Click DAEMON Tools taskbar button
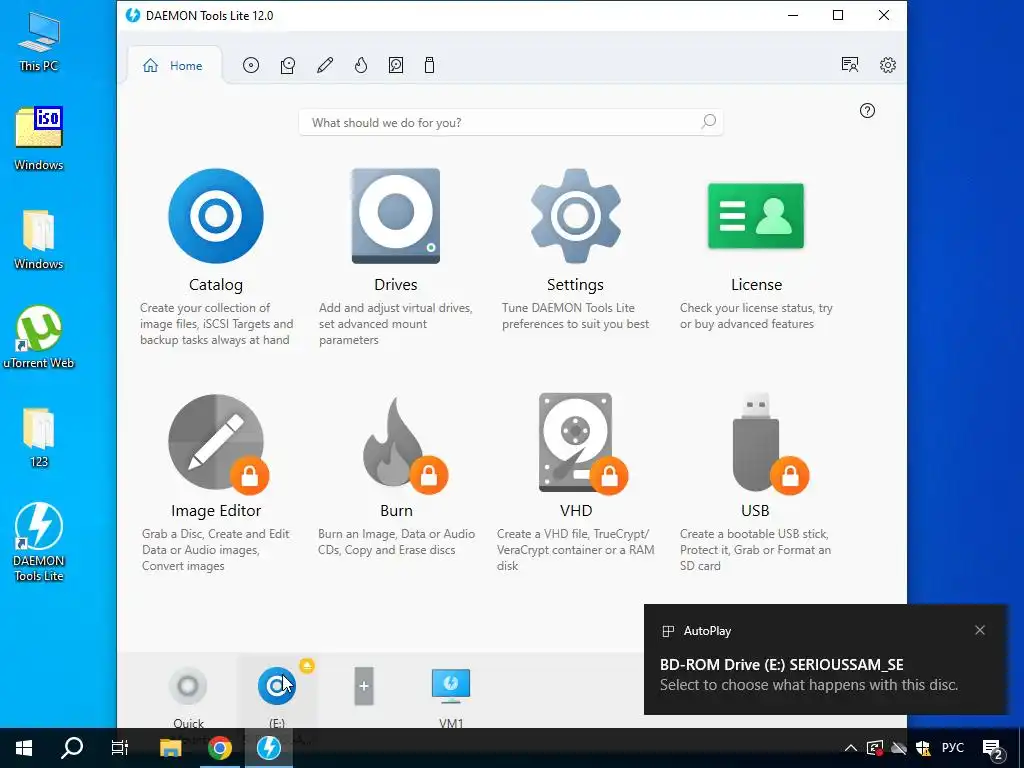Image resolution: width=1024 pixels, height=768 pixels. (x=268, y=748)
